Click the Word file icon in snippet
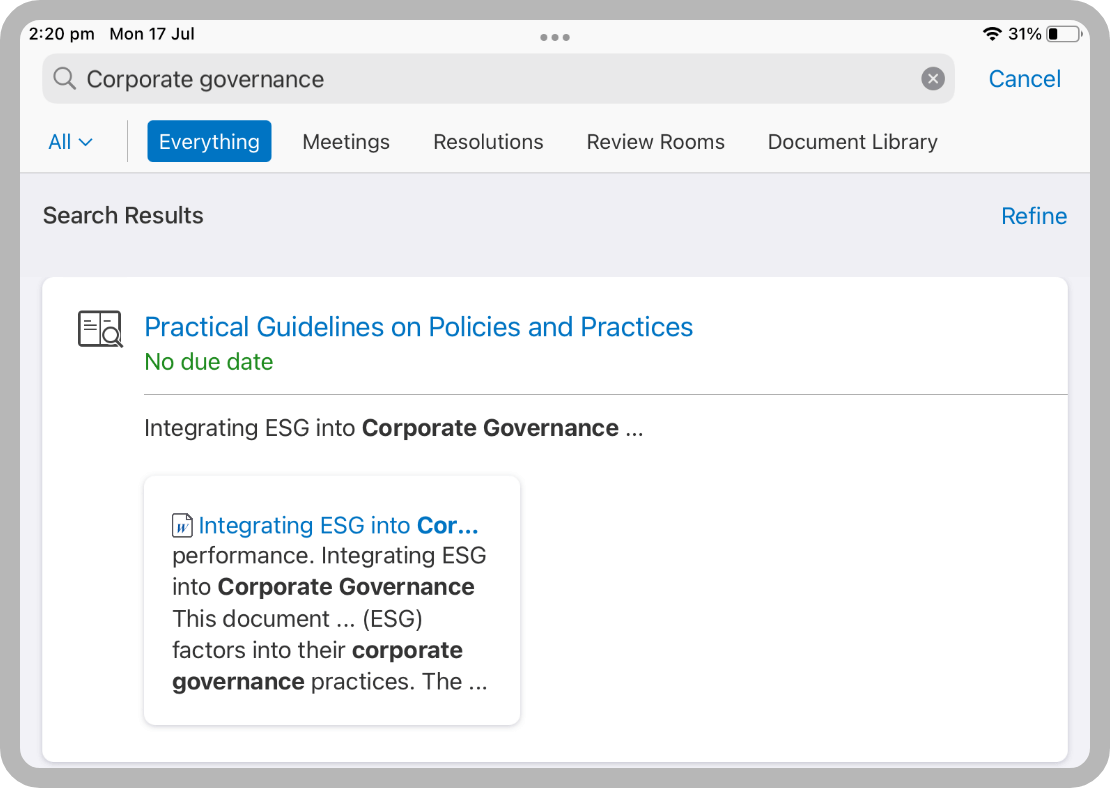 pos(182,525)
